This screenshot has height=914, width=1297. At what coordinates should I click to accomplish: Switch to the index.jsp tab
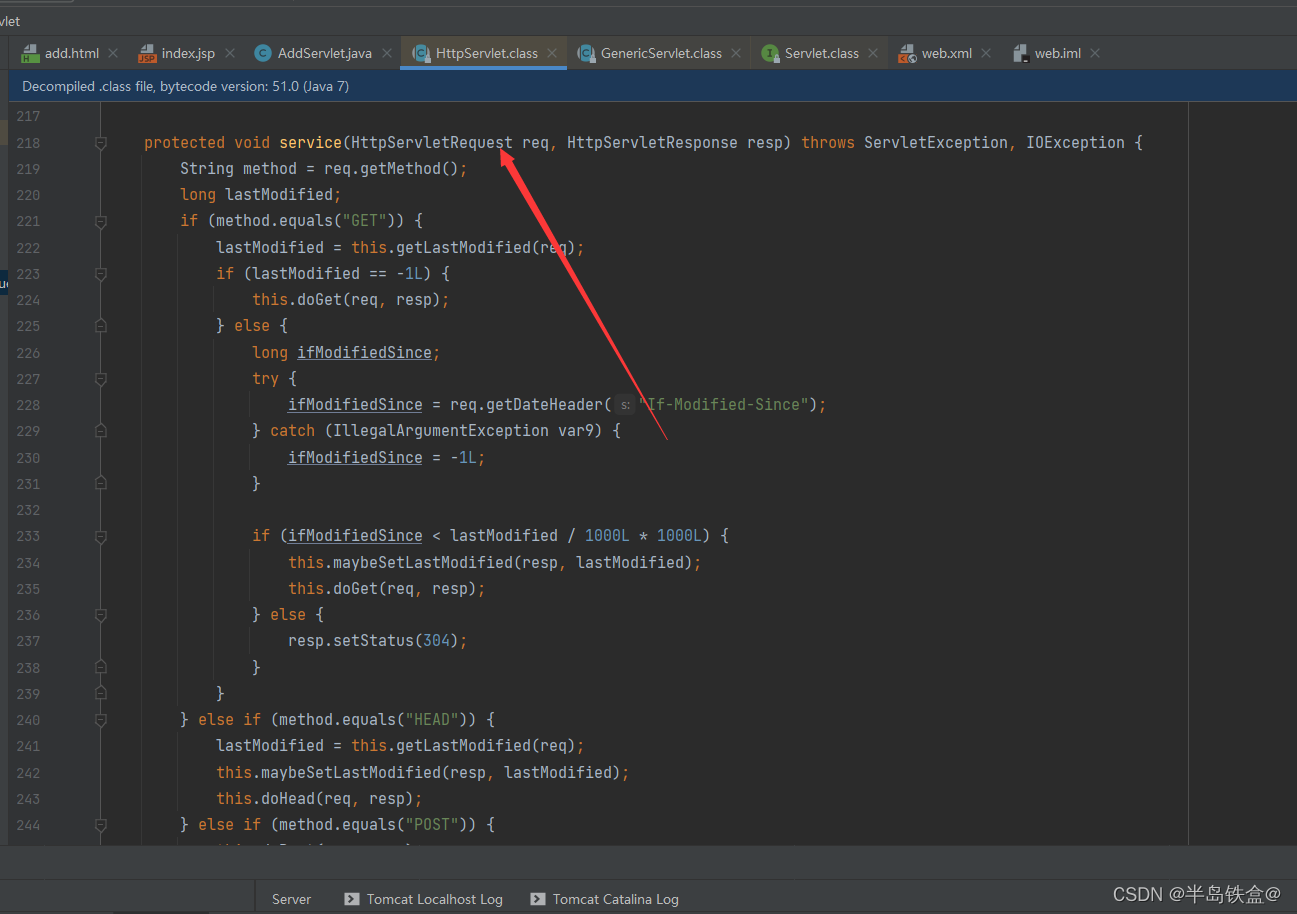coord(188,53)
